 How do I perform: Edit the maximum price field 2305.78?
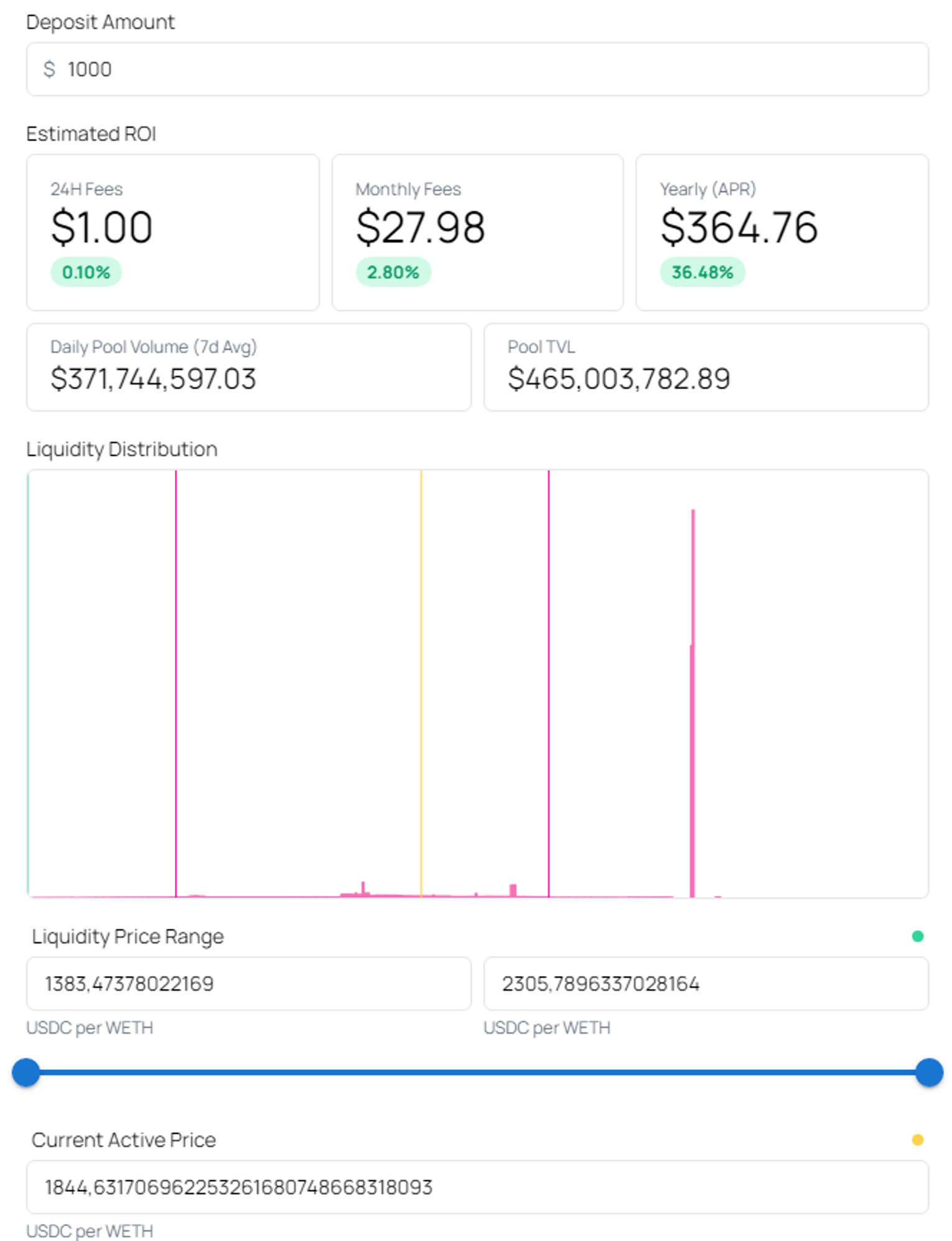click(706, 983)
